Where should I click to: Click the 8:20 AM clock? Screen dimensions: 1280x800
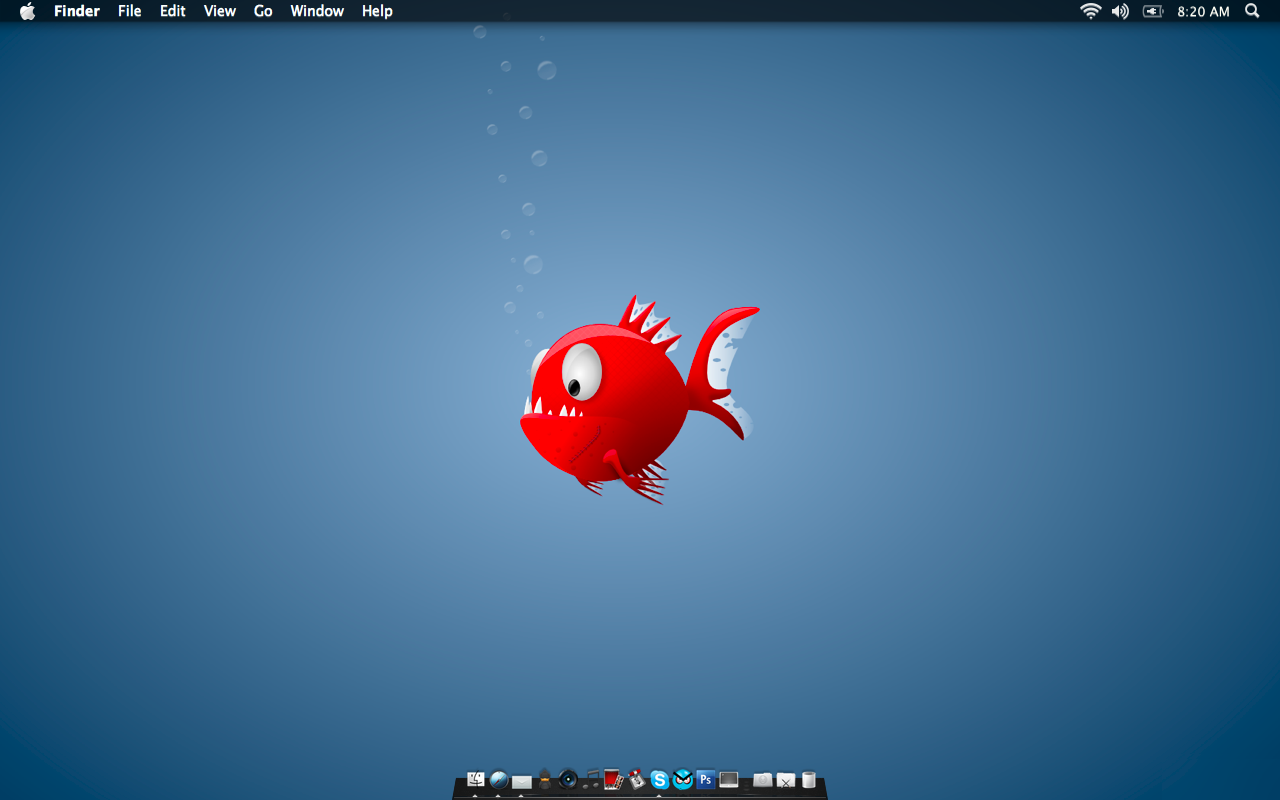[1203, 11]
